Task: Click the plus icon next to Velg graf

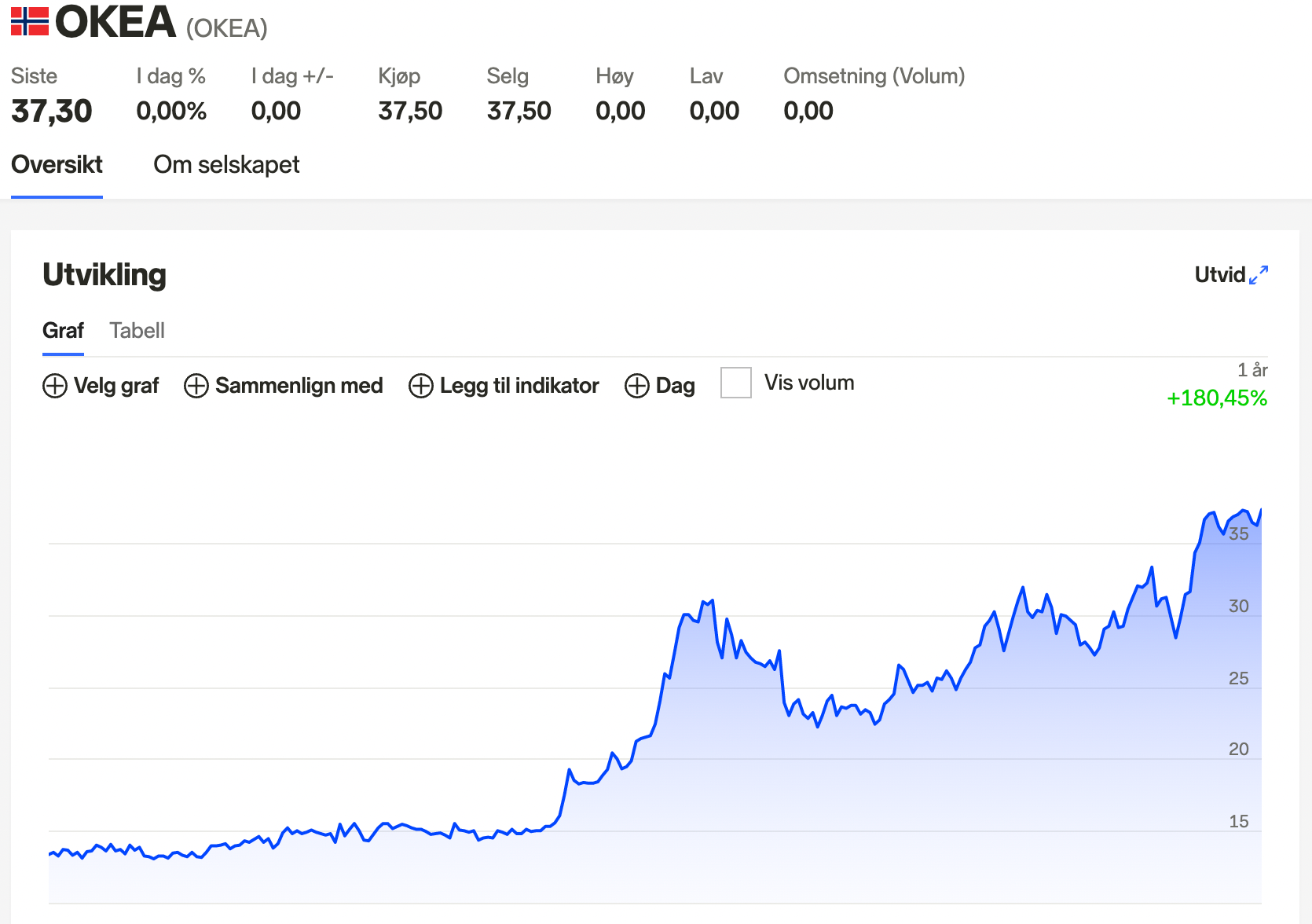Action: (55, 386)
